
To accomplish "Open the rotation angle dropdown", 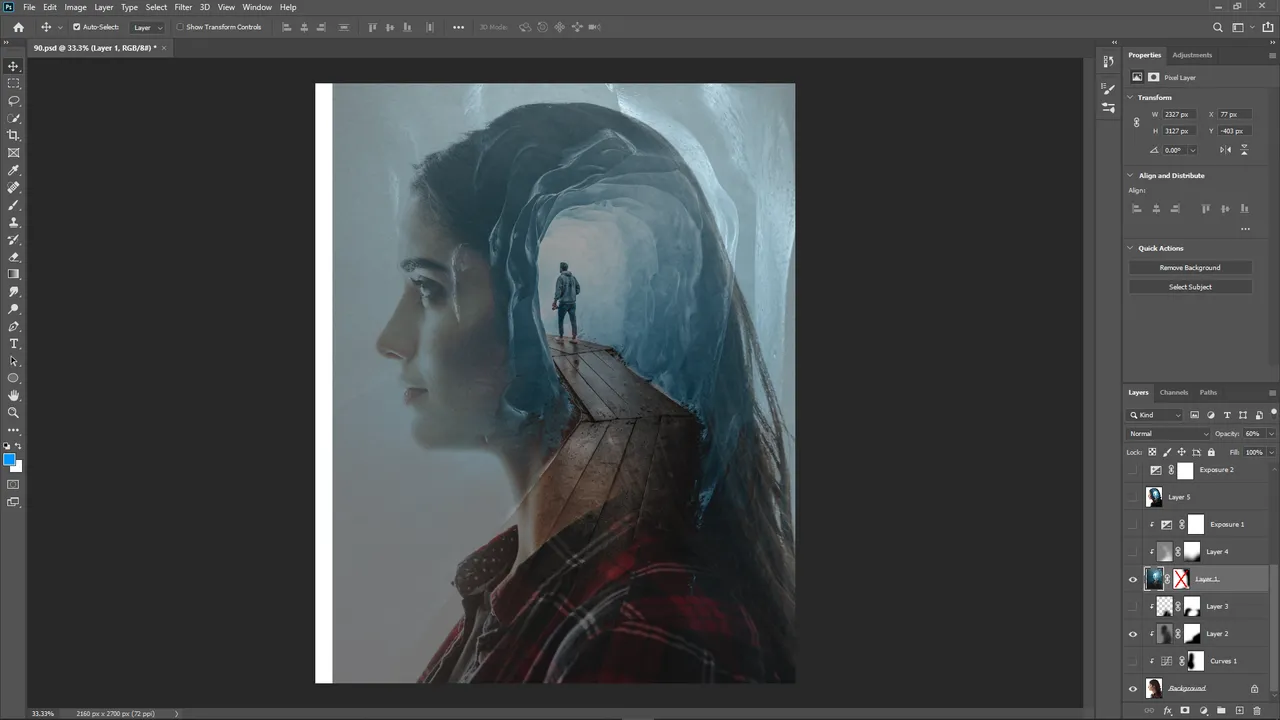I will pyautogui.click(x=1192, y=150).
